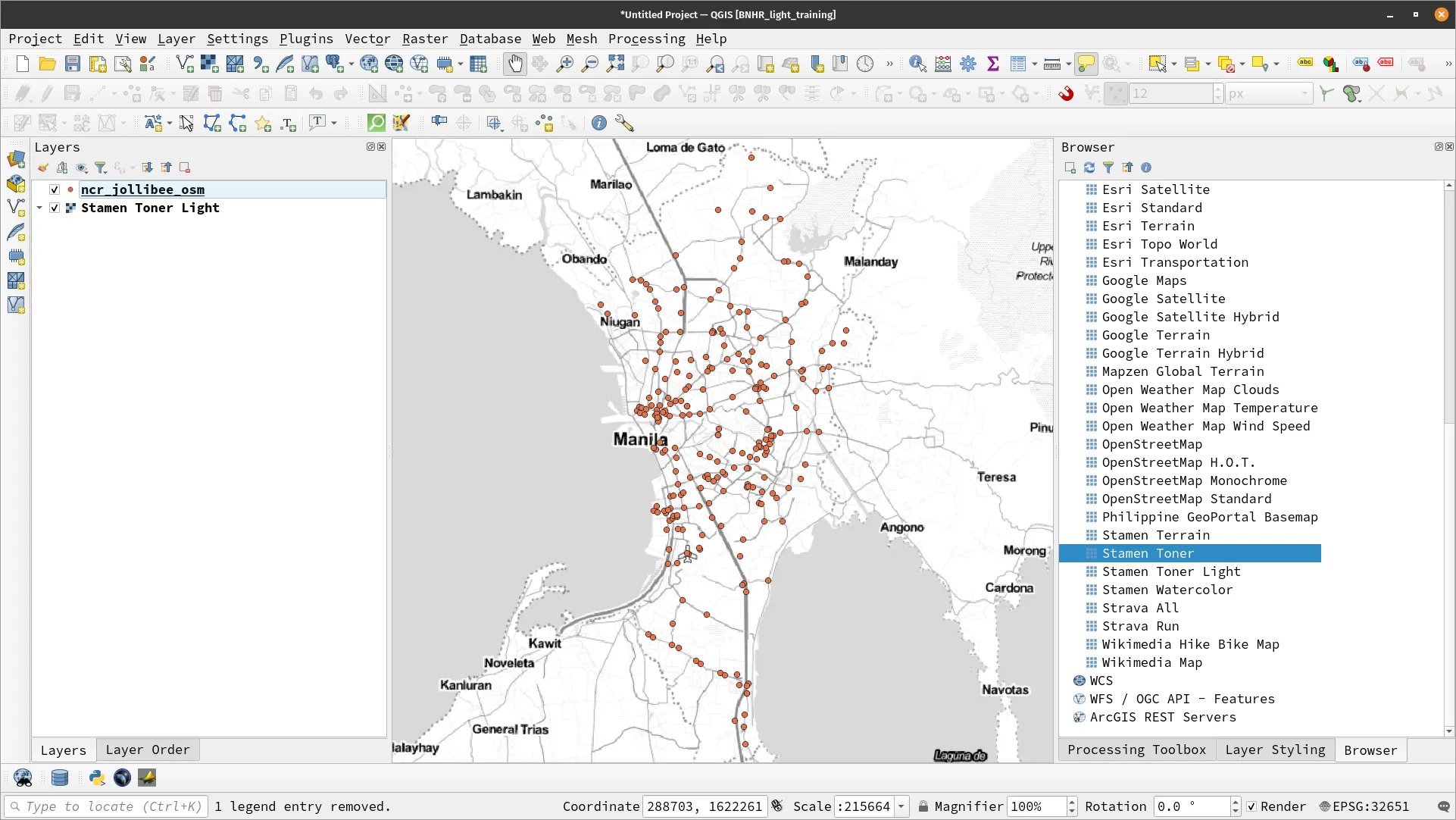Open the Scale dropdown in the status bar
The height and width of the screenshot is (820, 1456).
(x=901, y=806)
